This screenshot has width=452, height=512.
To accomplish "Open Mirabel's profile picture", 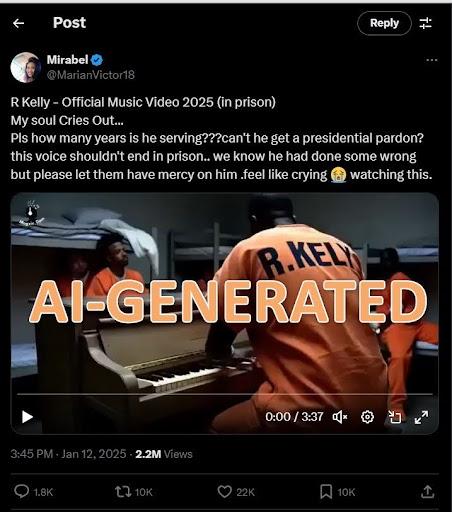I will tap(26, 67).
